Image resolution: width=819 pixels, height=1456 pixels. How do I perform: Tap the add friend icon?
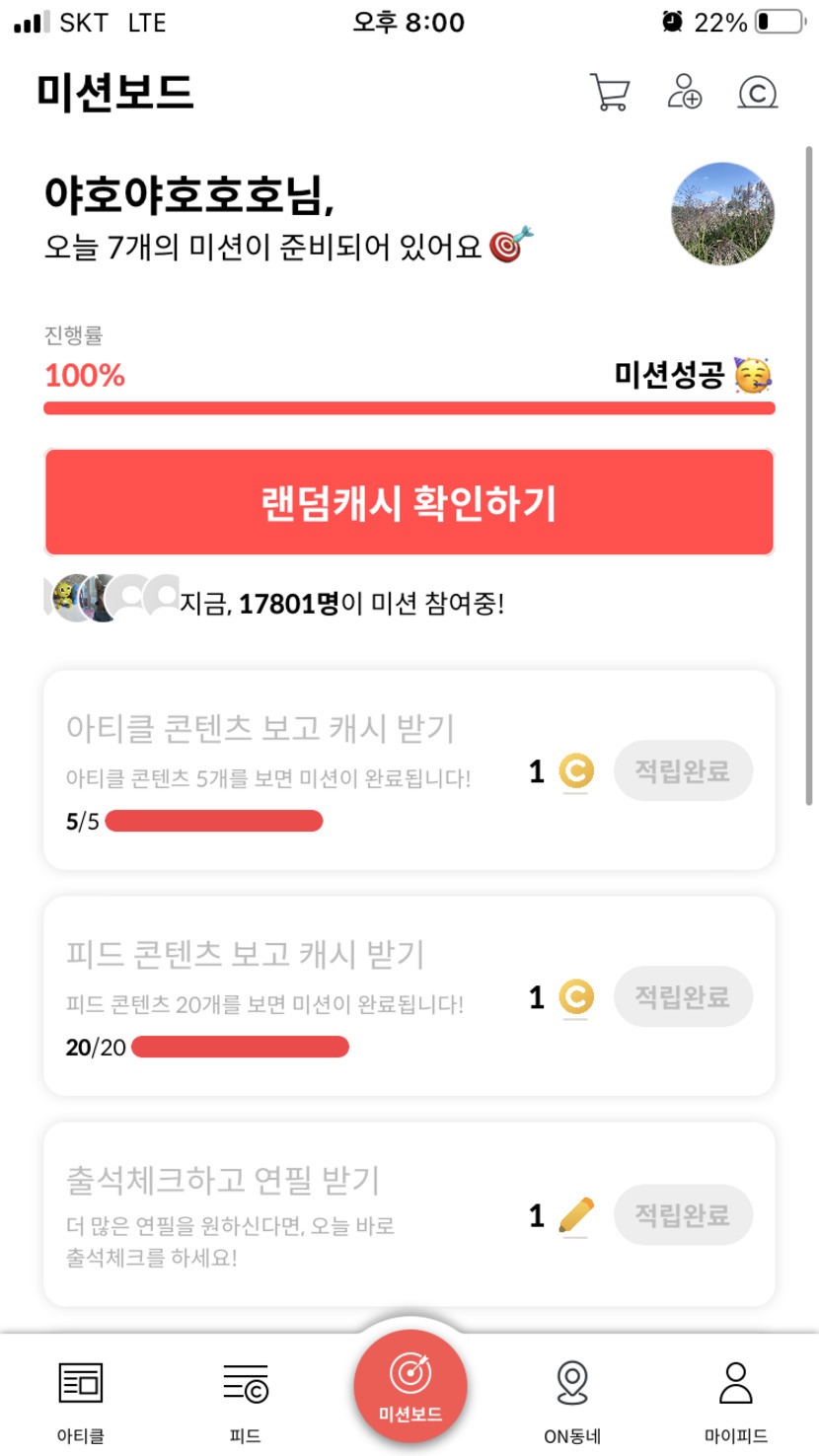click(x=684, y=92)
